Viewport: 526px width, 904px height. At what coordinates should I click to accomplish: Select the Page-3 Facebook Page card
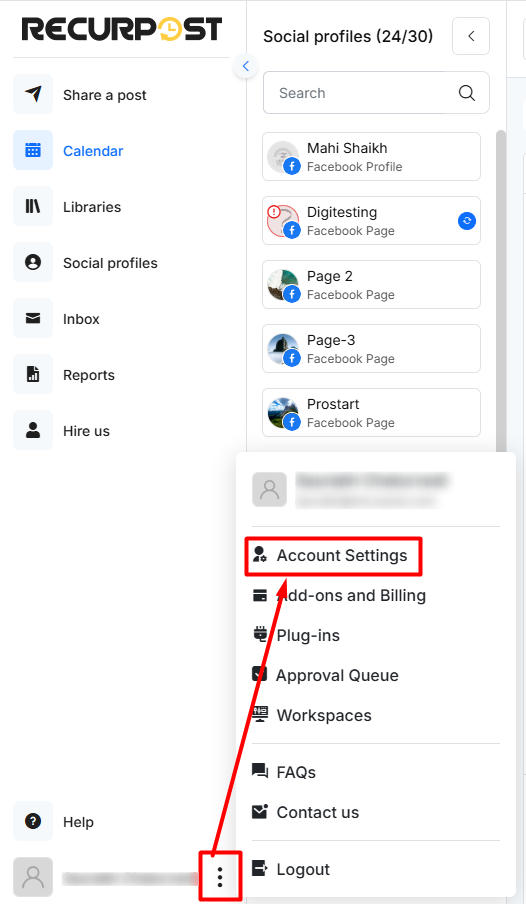click(371, 349)
